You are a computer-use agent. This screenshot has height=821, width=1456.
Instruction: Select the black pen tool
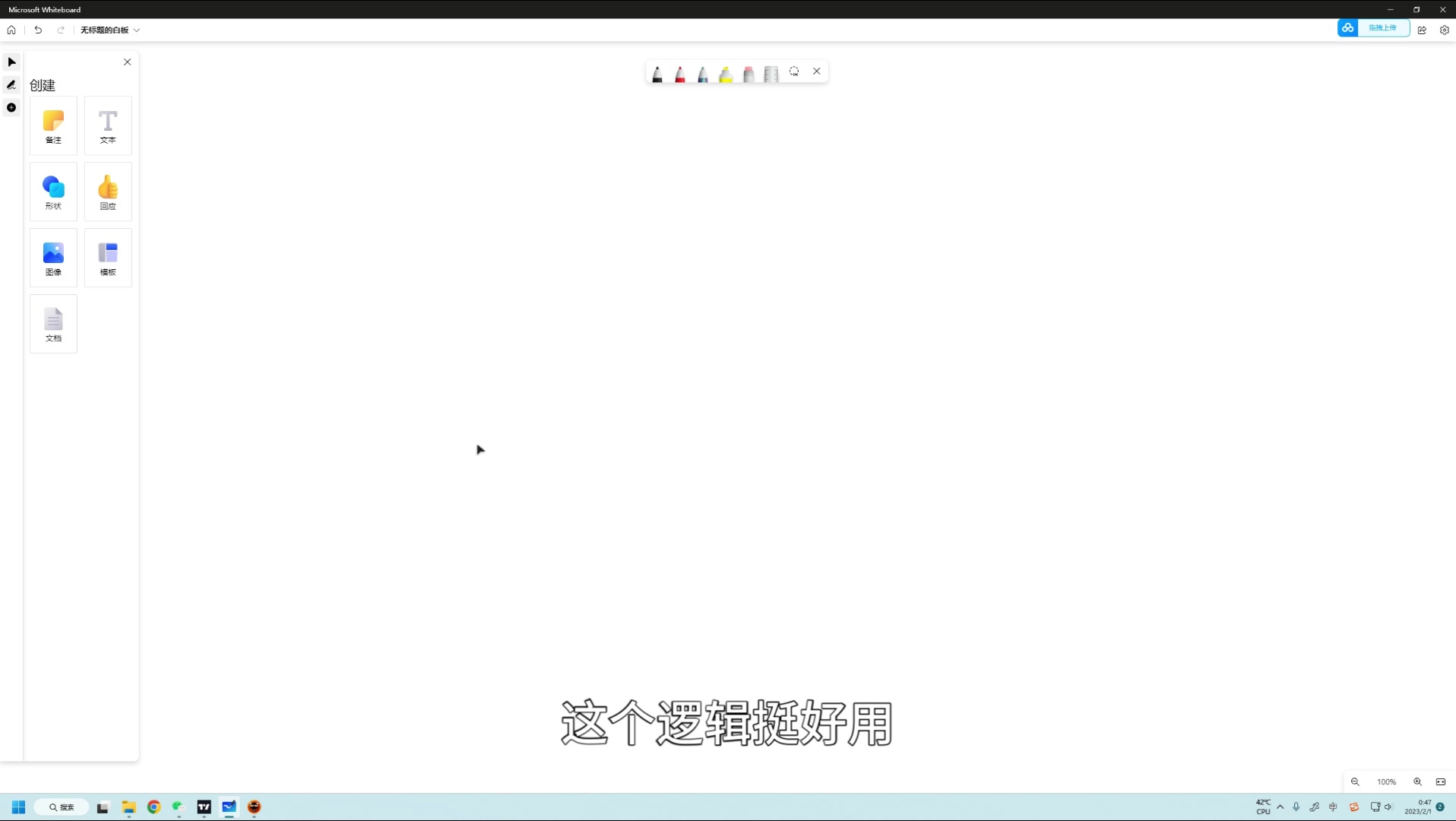(657, 73)
